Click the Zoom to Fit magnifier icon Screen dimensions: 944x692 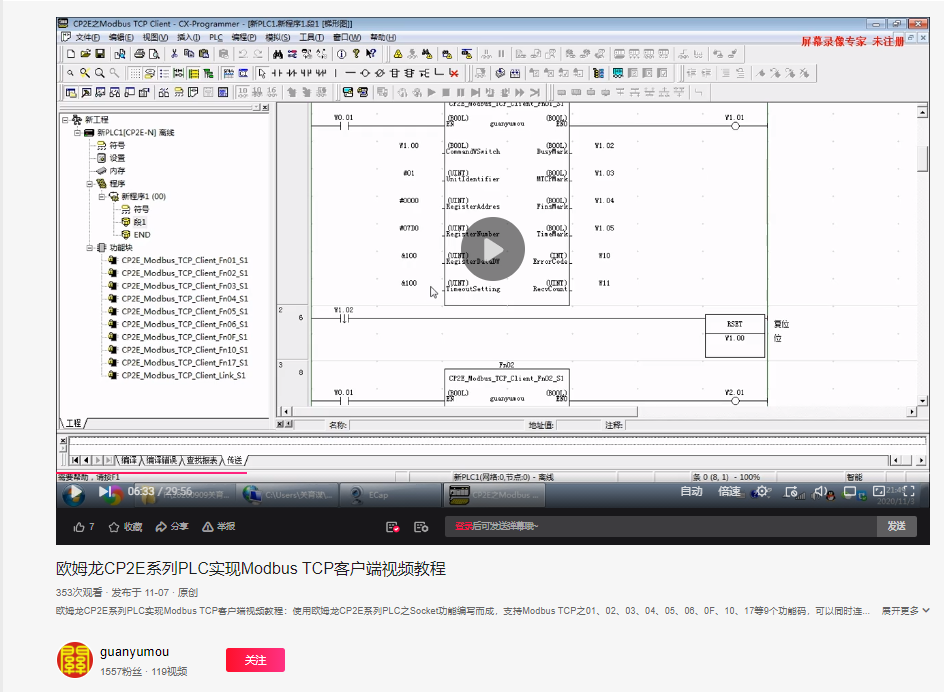pyautogui.click(x=85, y=73)
